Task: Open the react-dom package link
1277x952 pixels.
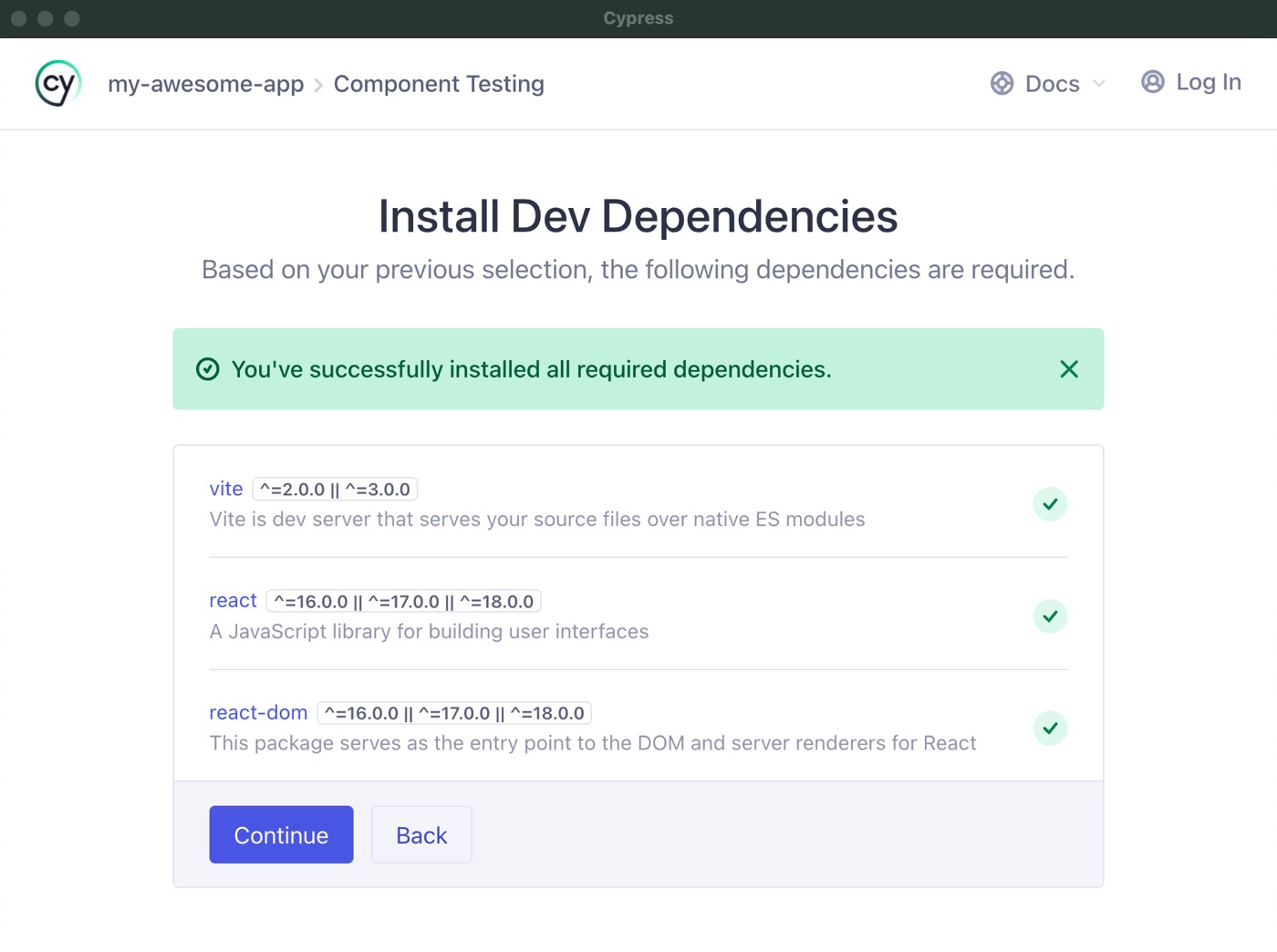Action: pyautogui.click(x=258, y=712)
